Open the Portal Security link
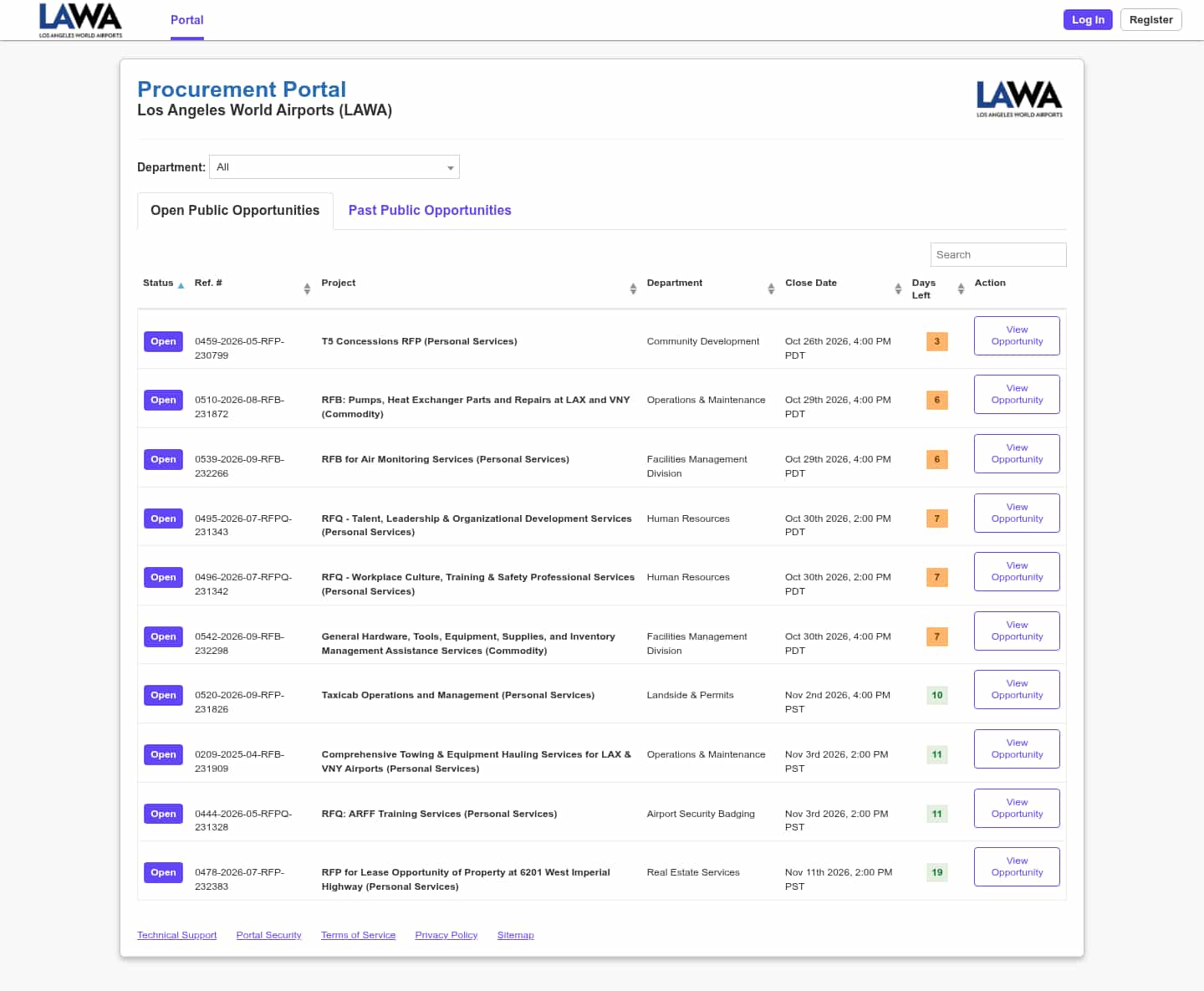 coord(268,935)
